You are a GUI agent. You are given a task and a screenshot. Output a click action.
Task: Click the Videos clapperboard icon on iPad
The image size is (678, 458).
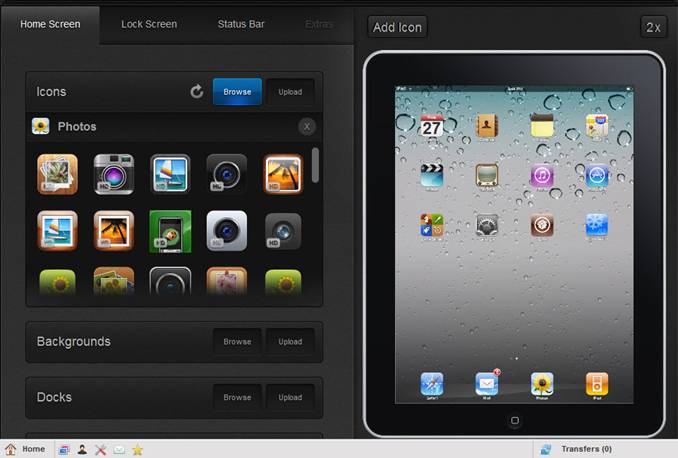[x=432, y=175]
